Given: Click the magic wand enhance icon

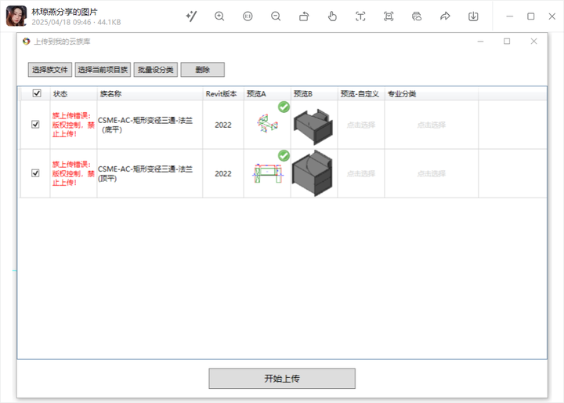Looking at the screenshot, I should (191, 16).
